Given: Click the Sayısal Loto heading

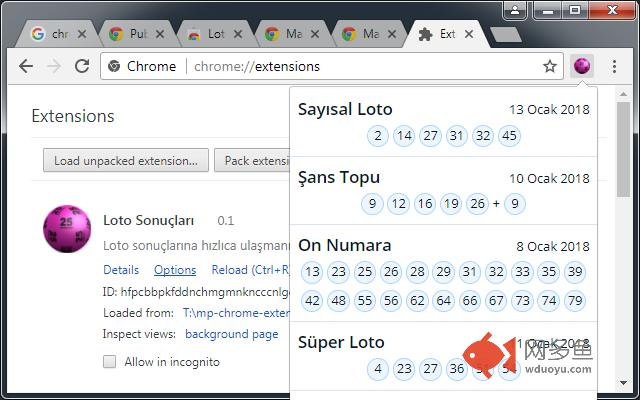Looking at the screenshot, I should tap(345, 109).
